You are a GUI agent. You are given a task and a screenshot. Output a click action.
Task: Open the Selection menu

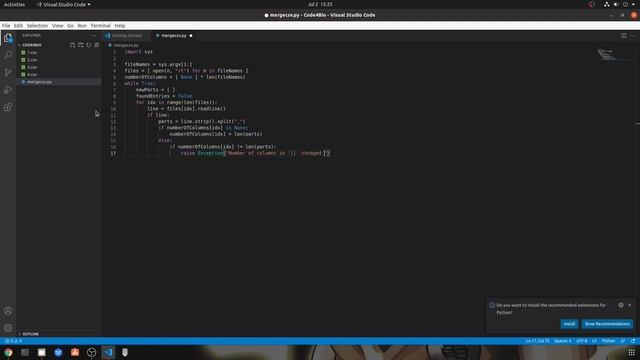tap(37, 25)
